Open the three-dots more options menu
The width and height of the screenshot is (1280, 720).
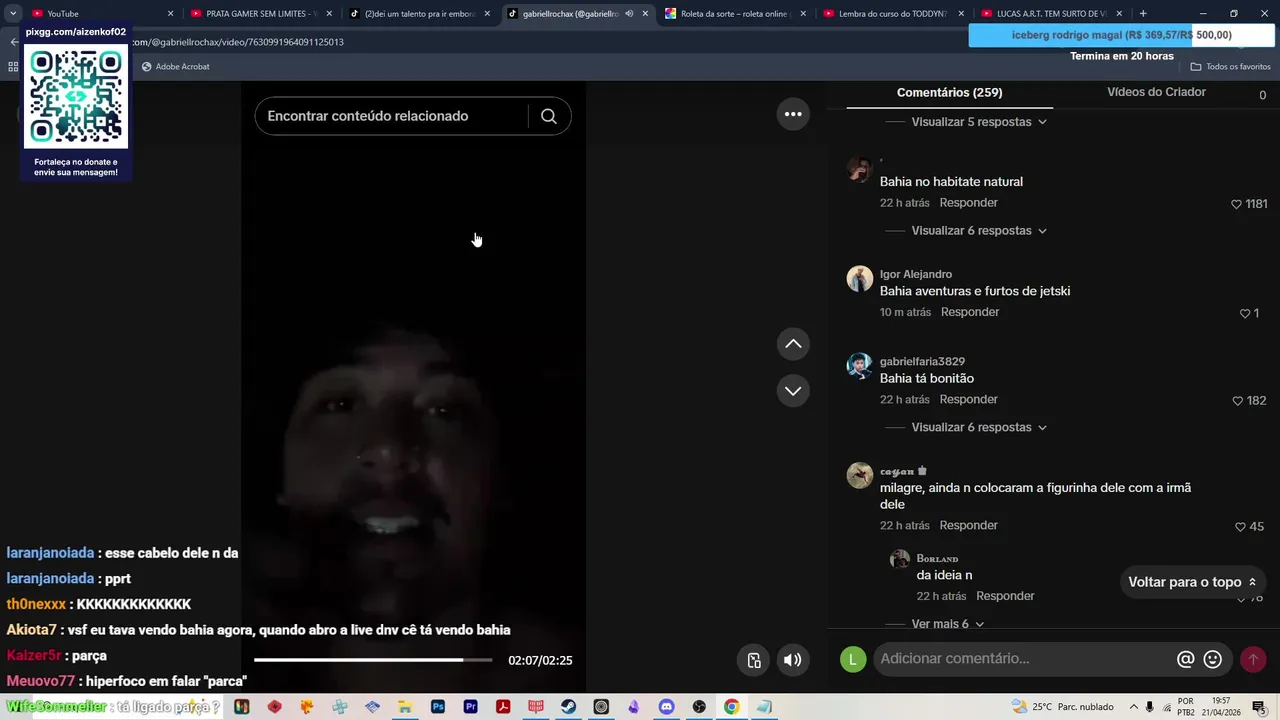click(793, 114)
